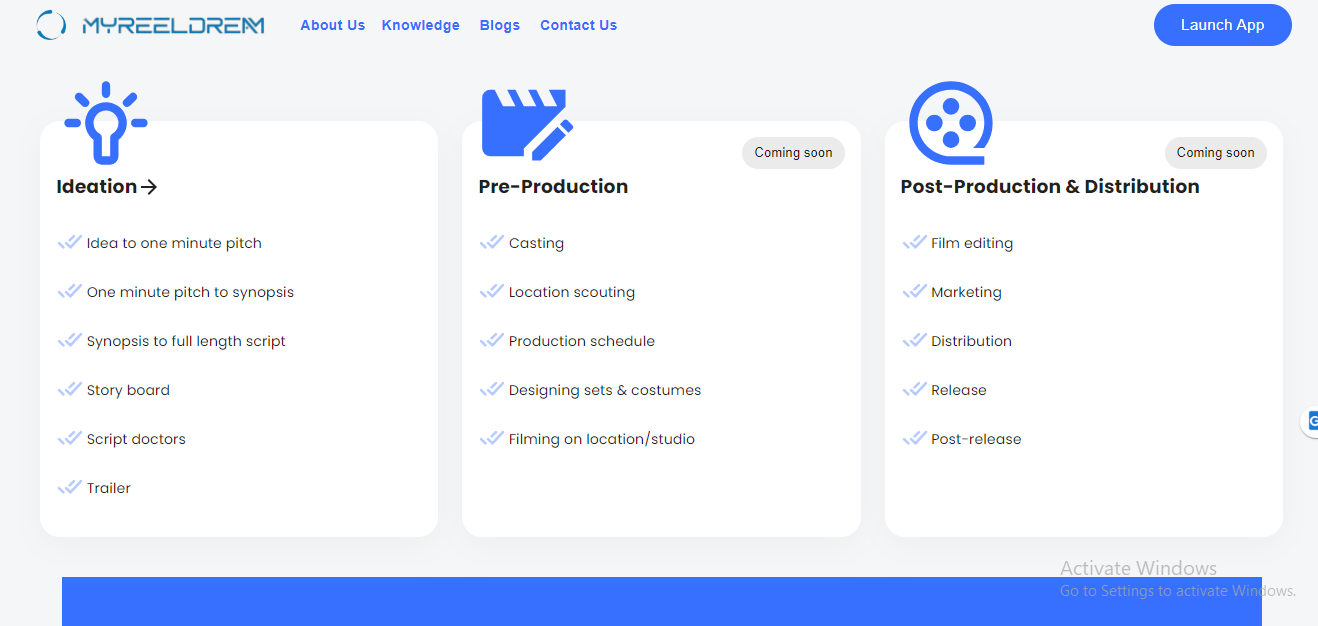Click the arrow next to Ideation
Screen dimensions: 1318x626
coord(149,187)
